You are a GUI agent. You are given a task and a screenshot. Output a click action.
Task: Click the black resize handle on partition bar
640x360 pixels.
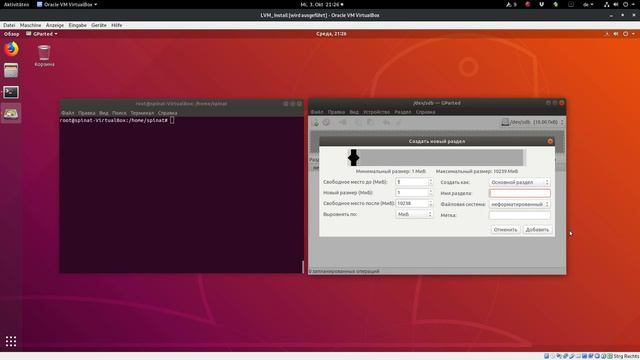(353, 158)
